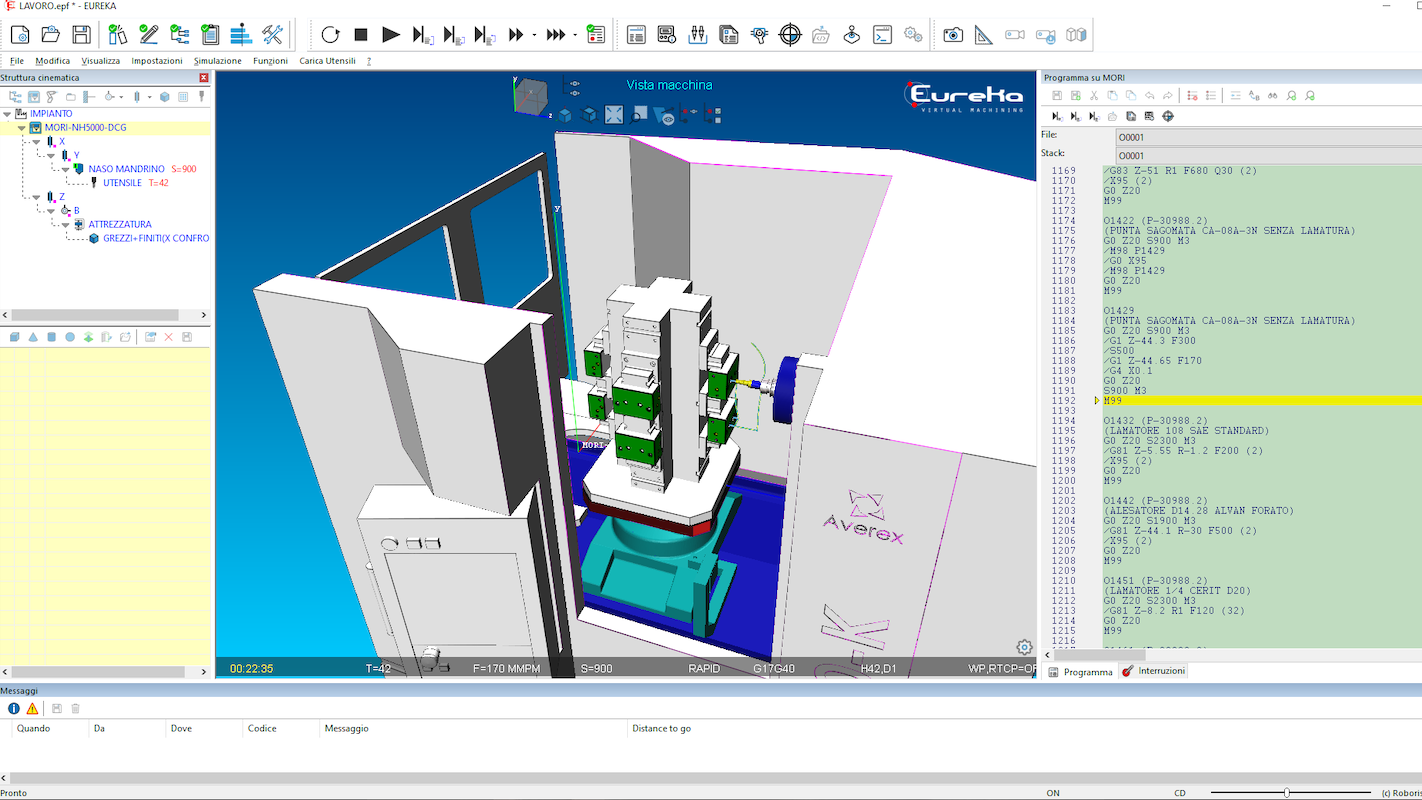Open the joystick manual control icon
The height and width of the screenshot is (800, 1422).
click(x=851, y=35)
